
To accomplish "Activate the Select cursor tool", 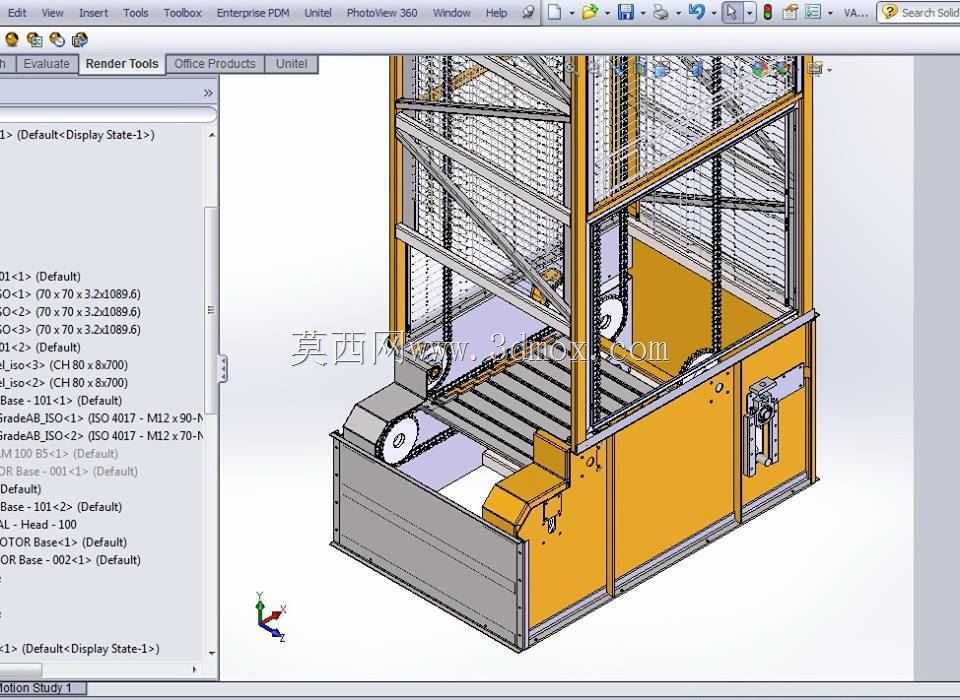I will (732, 12).
